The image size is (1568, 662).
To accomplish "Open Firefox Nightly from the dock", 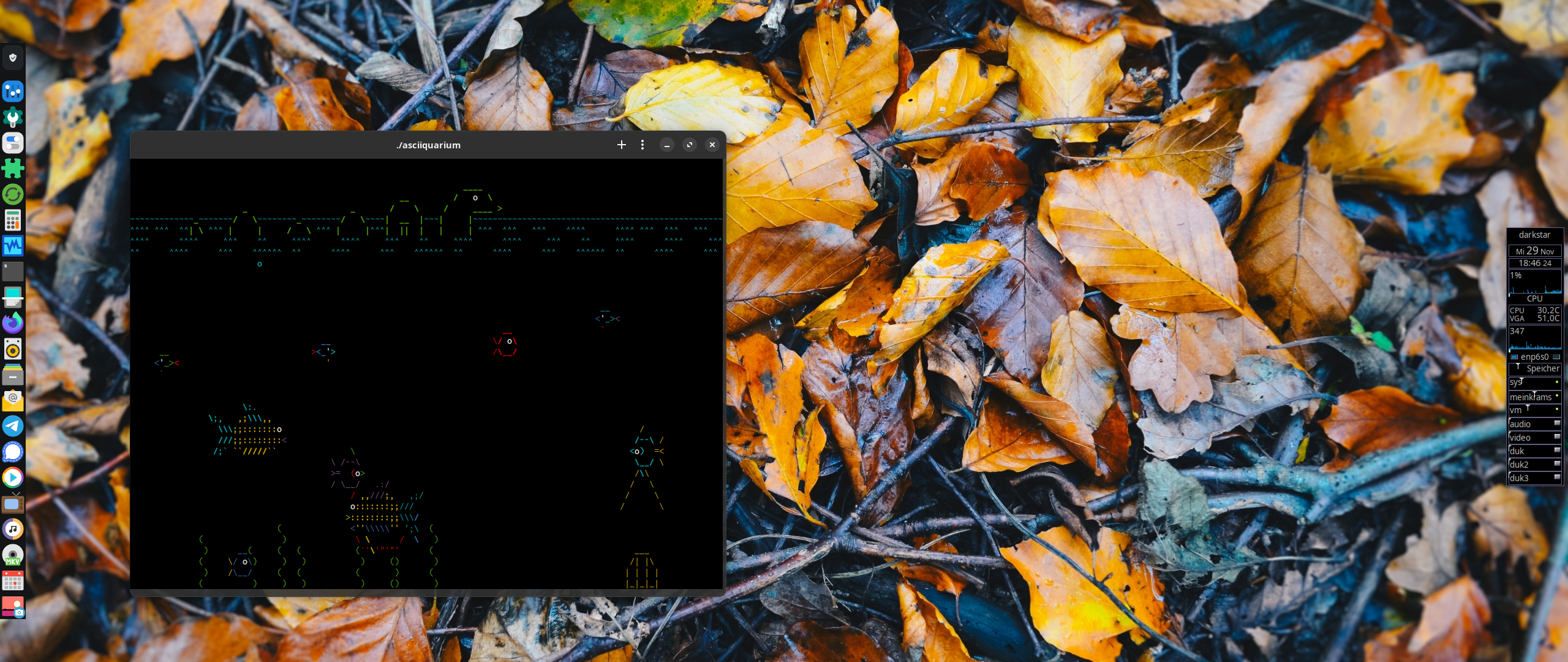I will [x=13, y=322].
